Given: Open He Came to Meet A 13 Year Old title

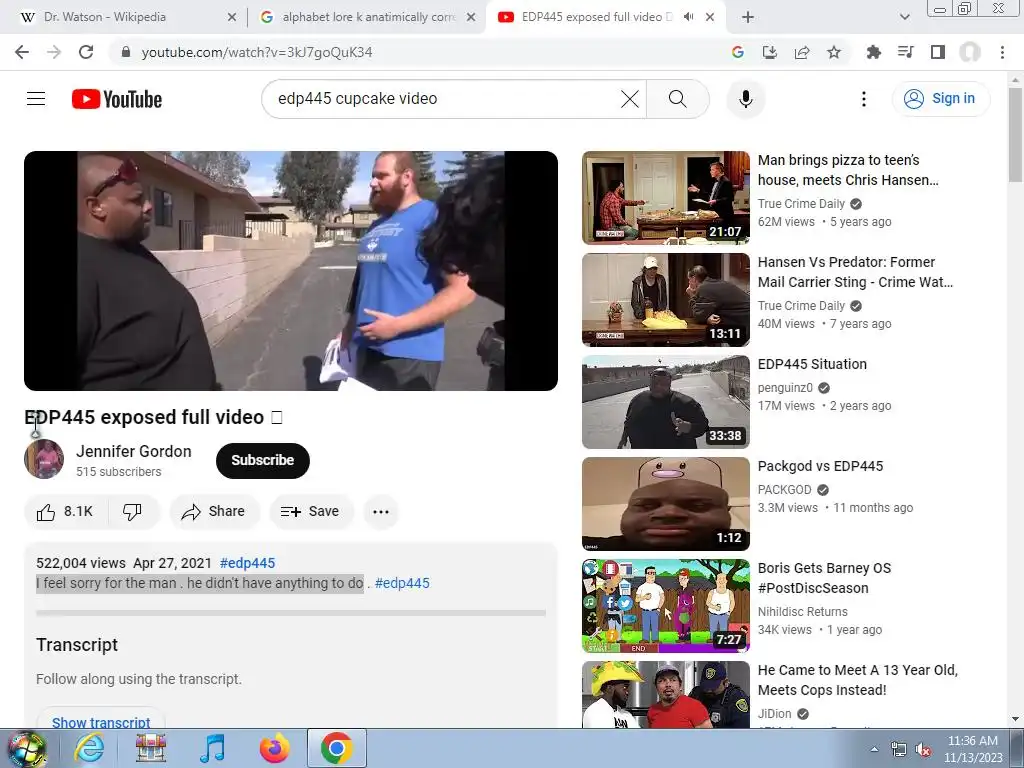Looking at the screenshot, I should pyautogui.click(x=857, y=680).
